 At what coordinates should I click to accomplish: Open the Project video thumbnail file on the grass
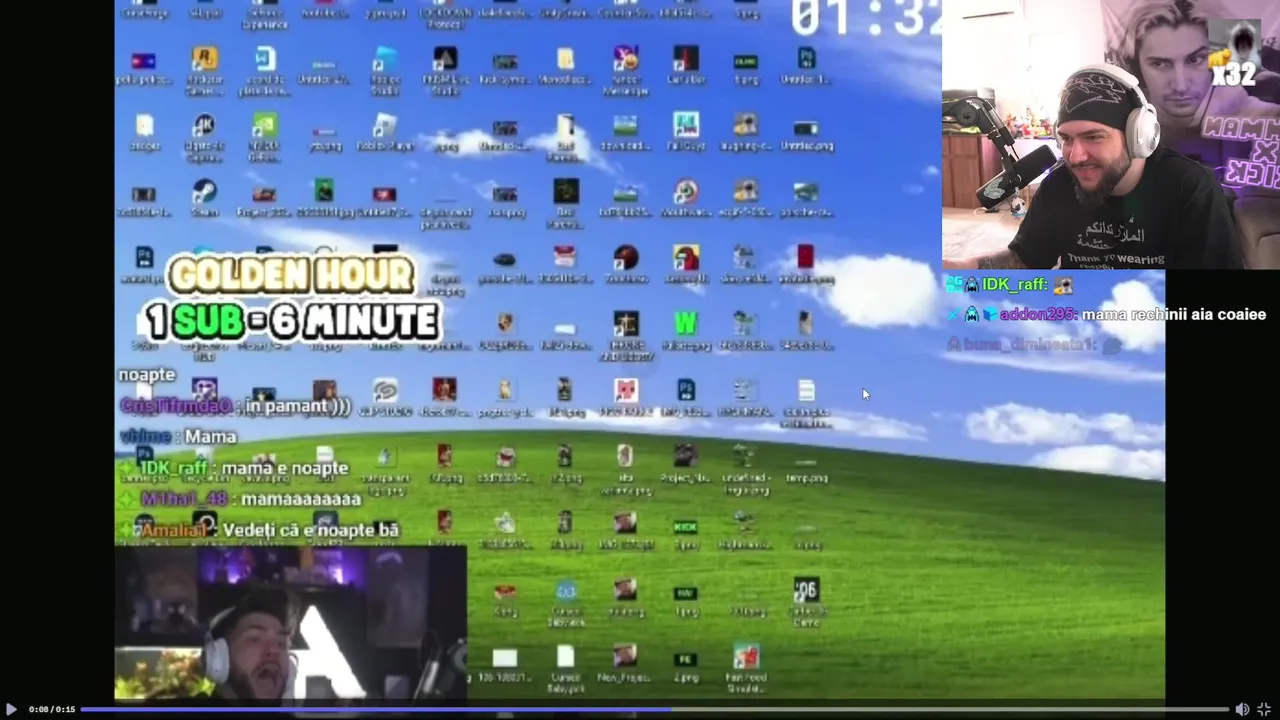pos(685,457)
